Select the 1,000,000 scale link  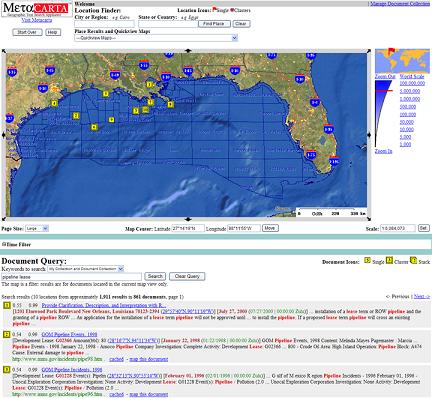[x=410, y=99]
